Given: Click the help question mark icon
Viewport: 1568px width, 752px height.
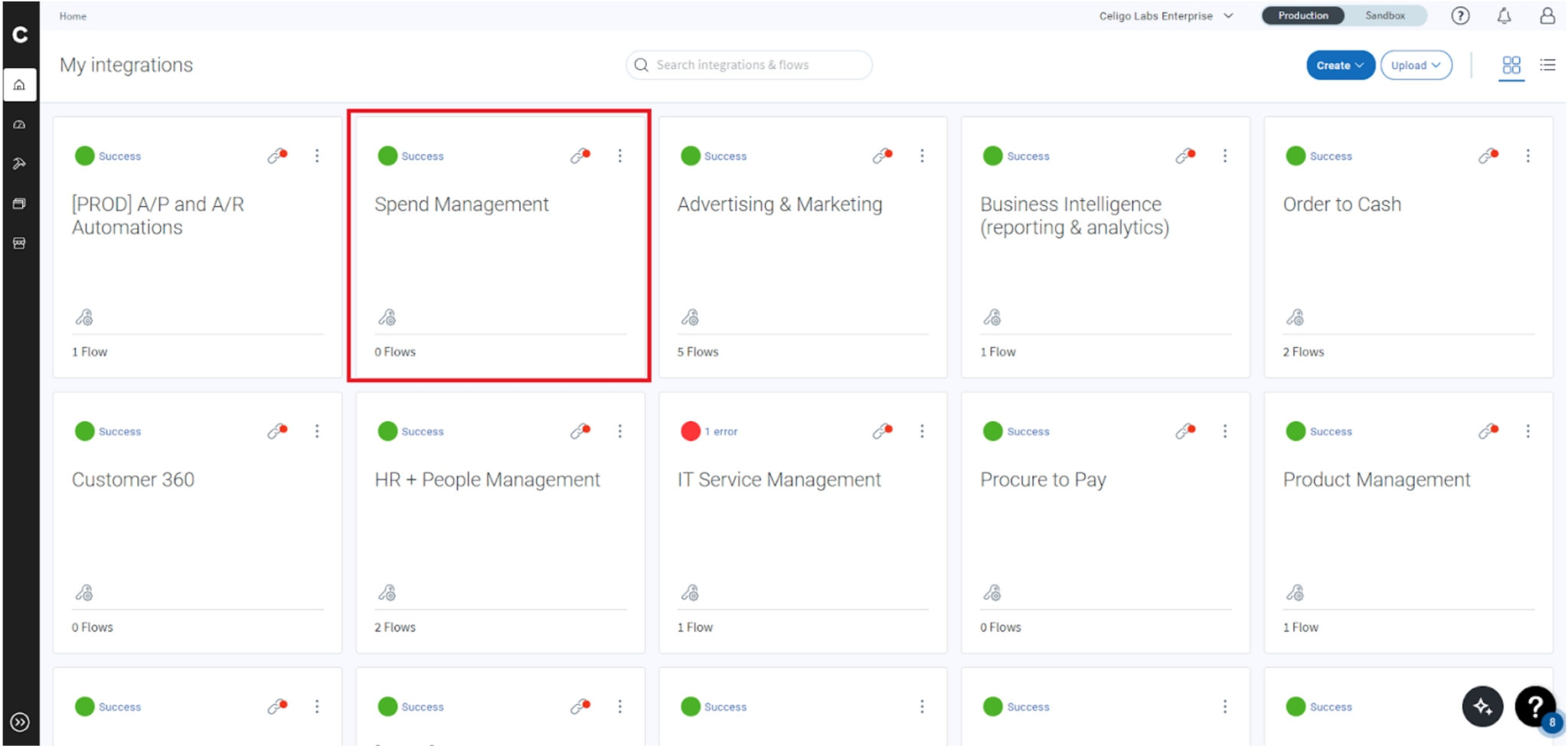Looking at the screenshot, I should 1461,15.
